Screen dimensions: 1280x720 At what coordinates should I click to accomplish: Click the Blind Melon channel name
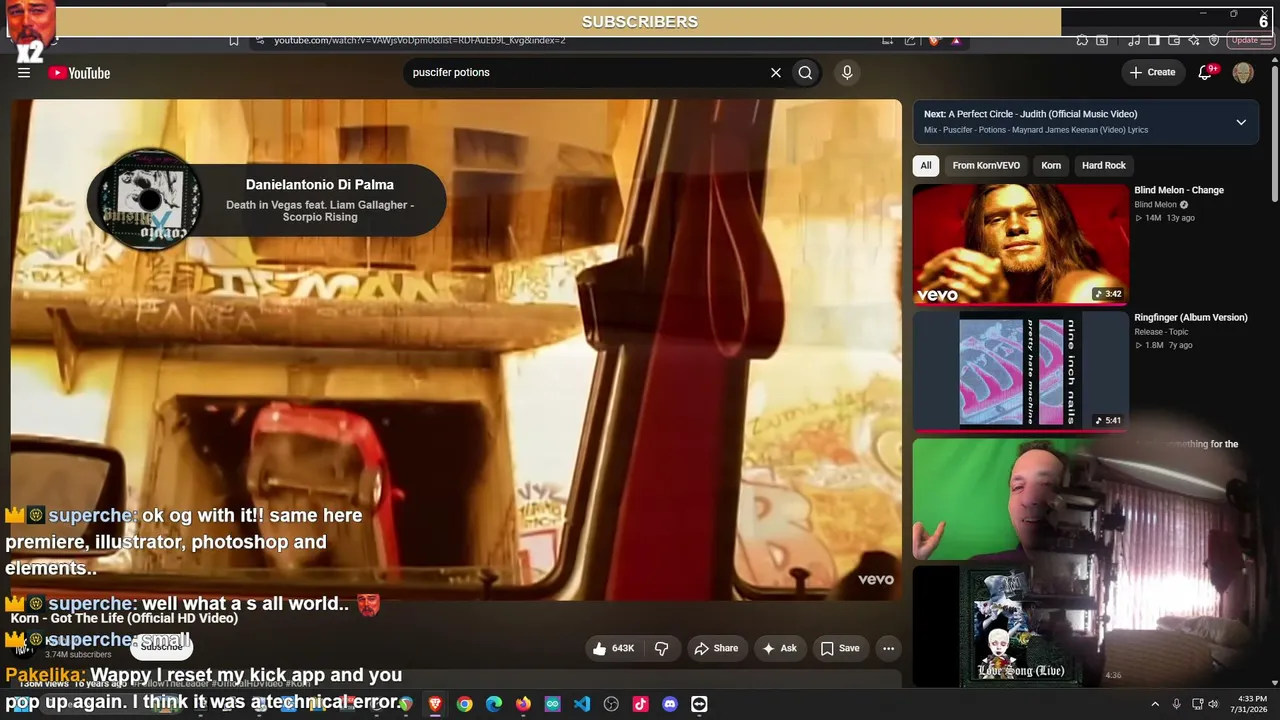1155,204
